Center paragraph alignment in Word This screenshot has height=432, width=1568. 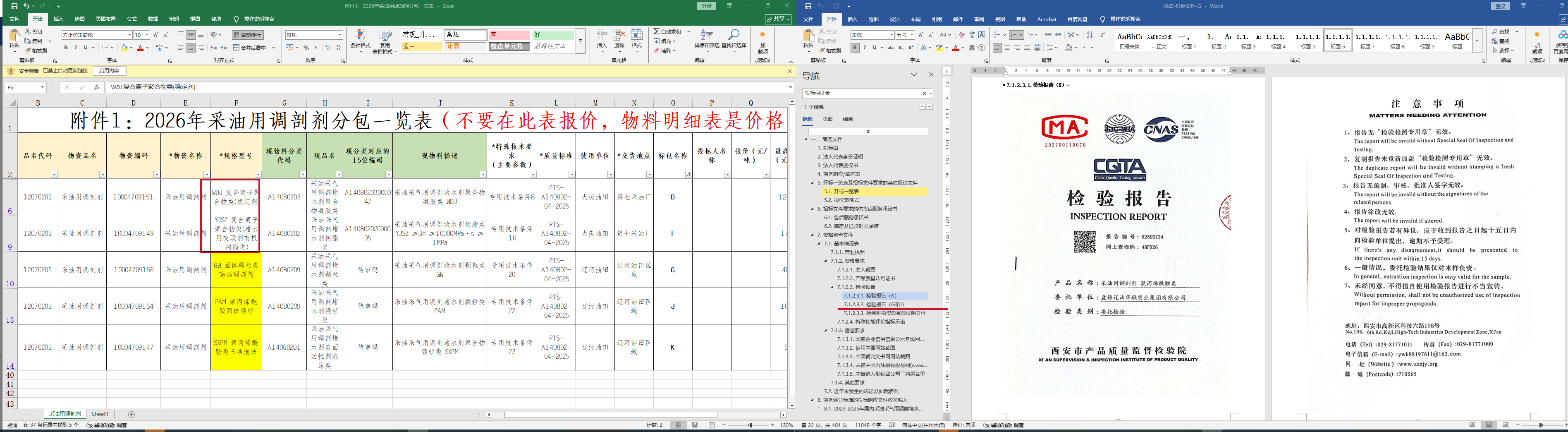1007,48
